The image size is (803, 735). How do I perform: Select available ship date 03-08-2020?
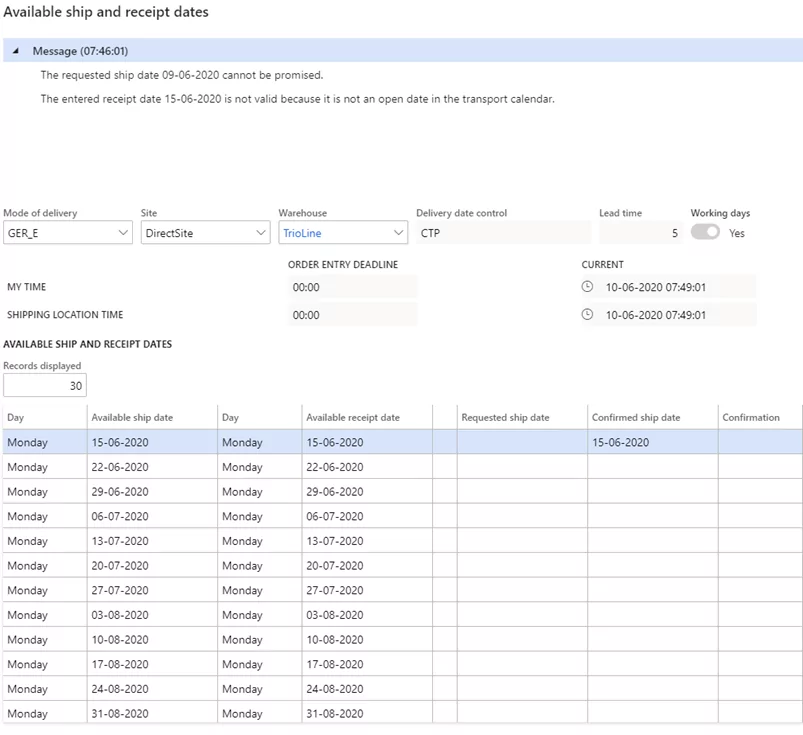click(x=152, y=615)
